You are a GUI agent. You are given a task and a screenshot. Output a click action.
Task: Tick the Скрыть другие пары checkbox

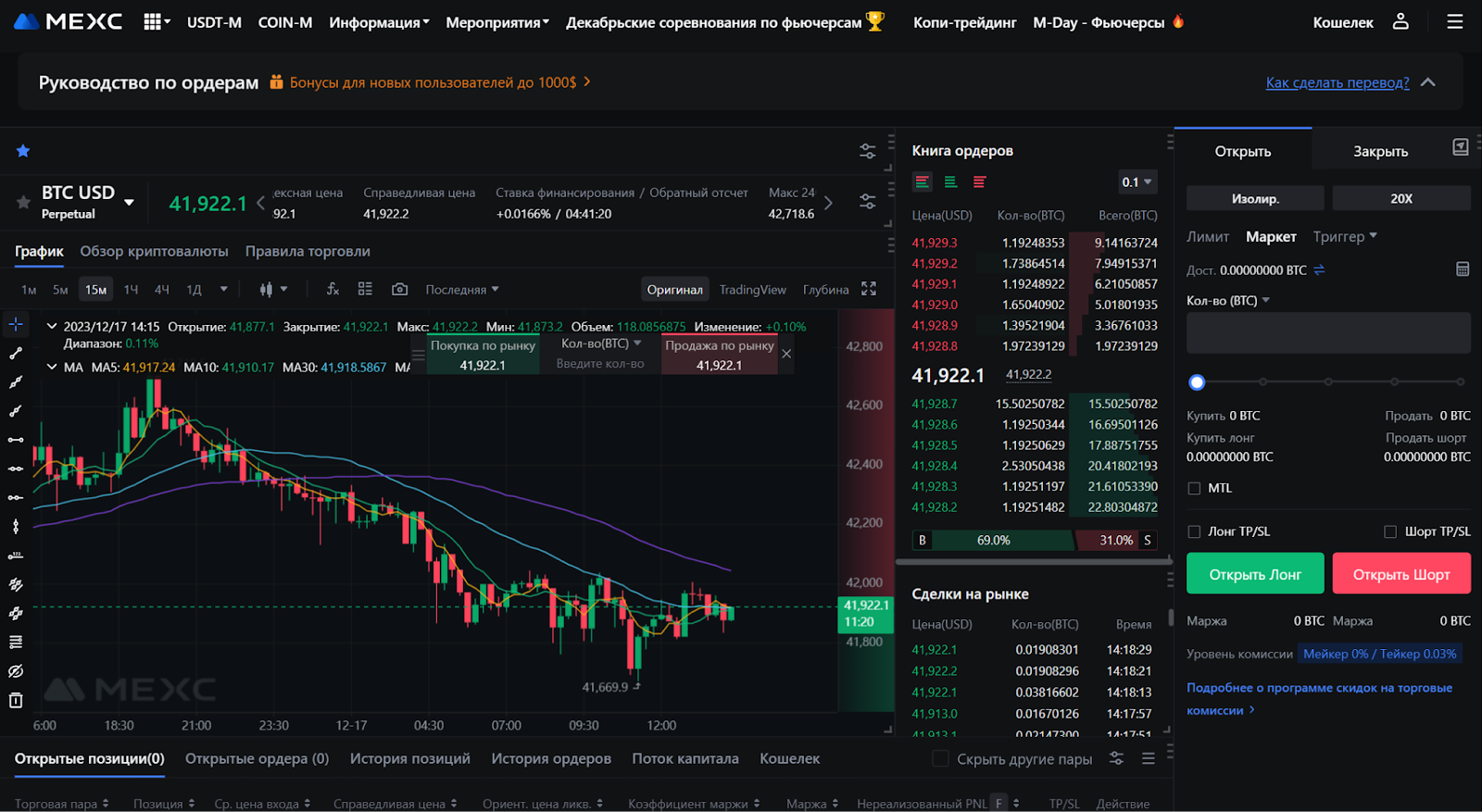(940, 758)
